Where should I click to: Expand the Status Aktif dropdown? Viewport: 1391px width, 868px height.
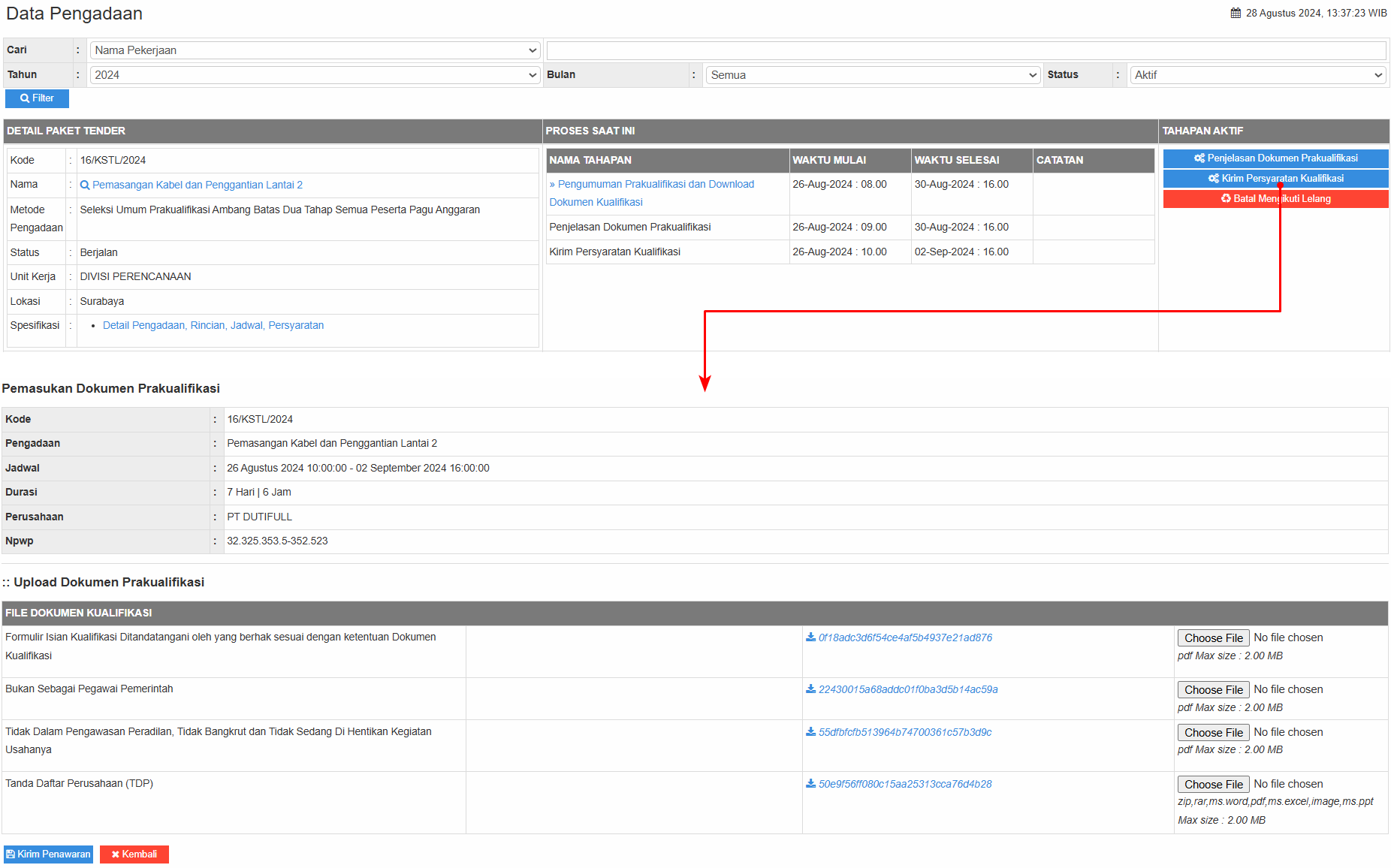(x=1258, y=75)
